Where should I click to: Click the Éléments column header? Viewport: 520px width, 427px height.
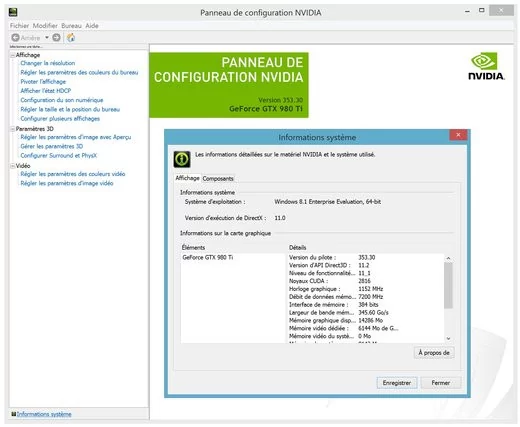pos(193,247)
